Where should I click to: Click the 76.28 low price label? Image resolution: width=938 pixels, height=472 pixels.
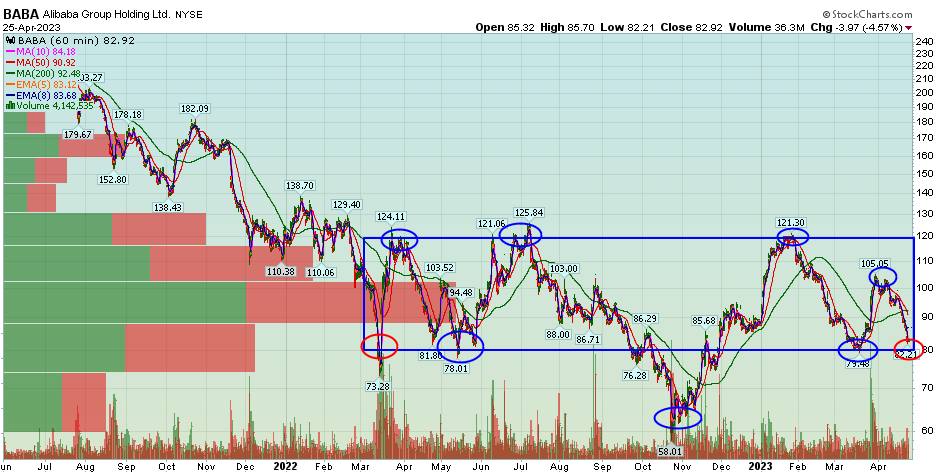click(635, 375)
